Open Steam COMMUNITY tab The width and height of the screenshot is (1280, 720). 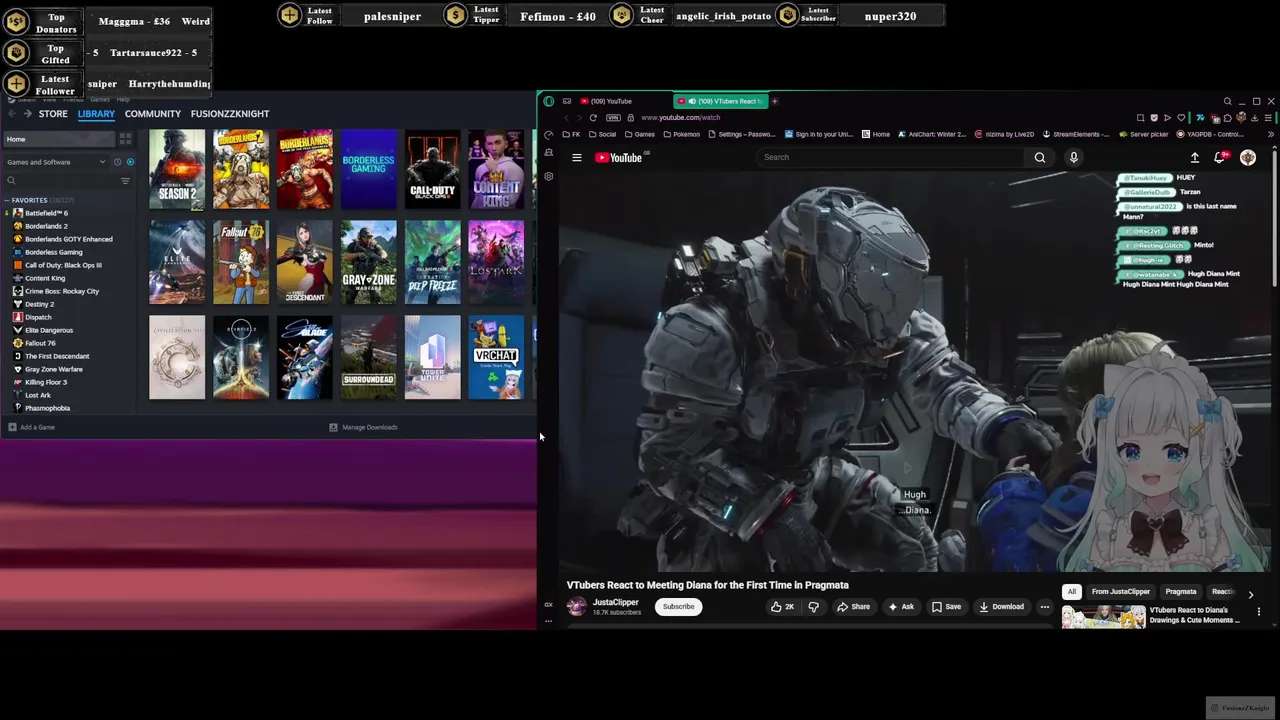point(153,114)
